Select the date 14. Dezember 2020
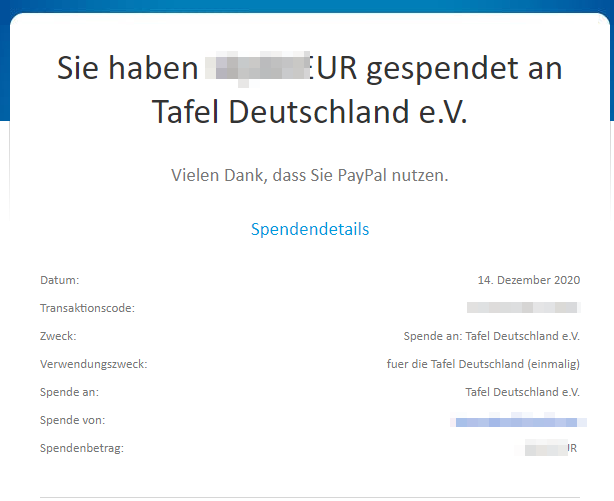Image resolution: width=614 pixels, height=501 pixels. [529, 280]
